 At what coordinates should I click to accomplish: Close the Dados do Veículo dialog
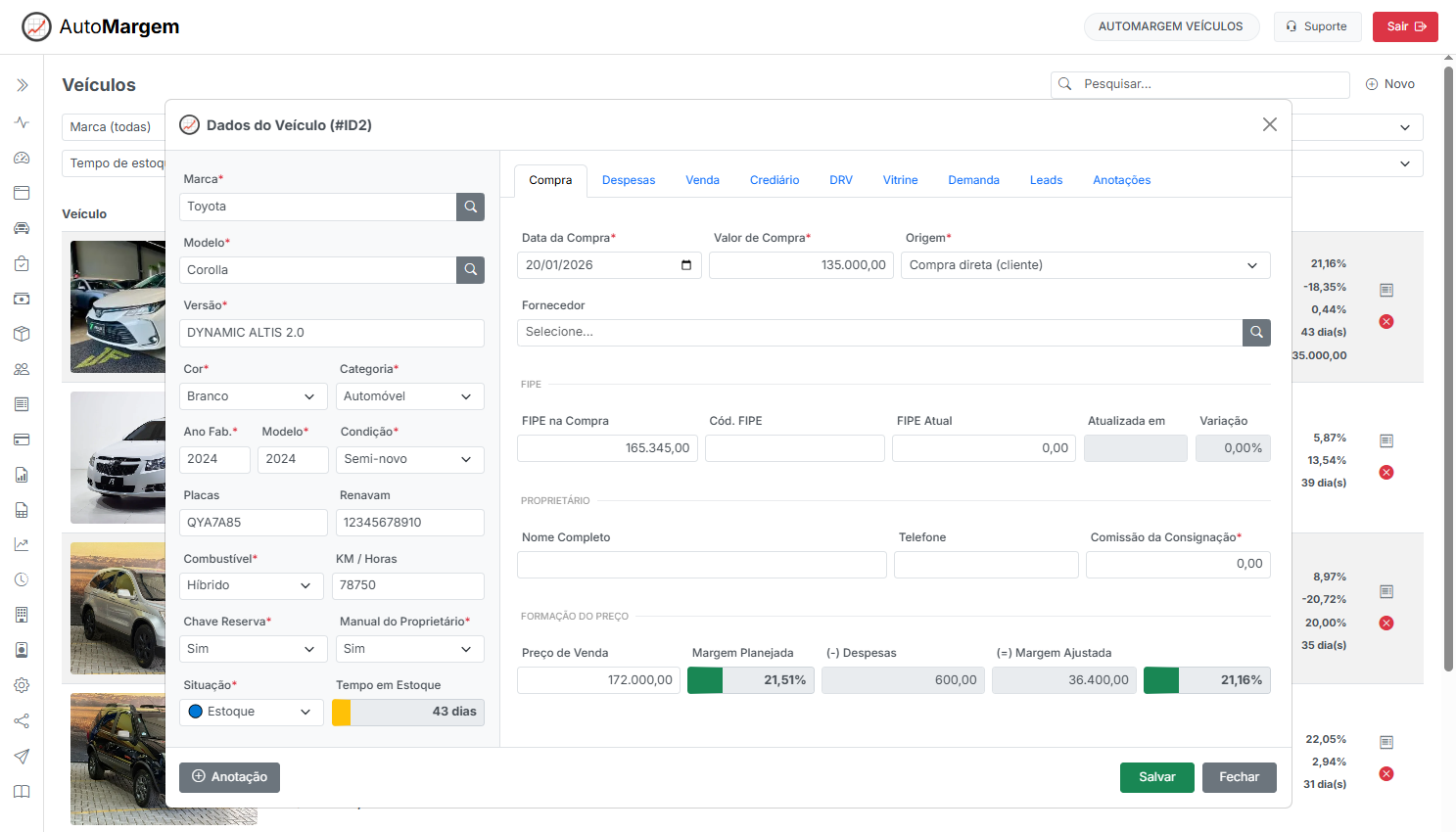(1269, 124)
